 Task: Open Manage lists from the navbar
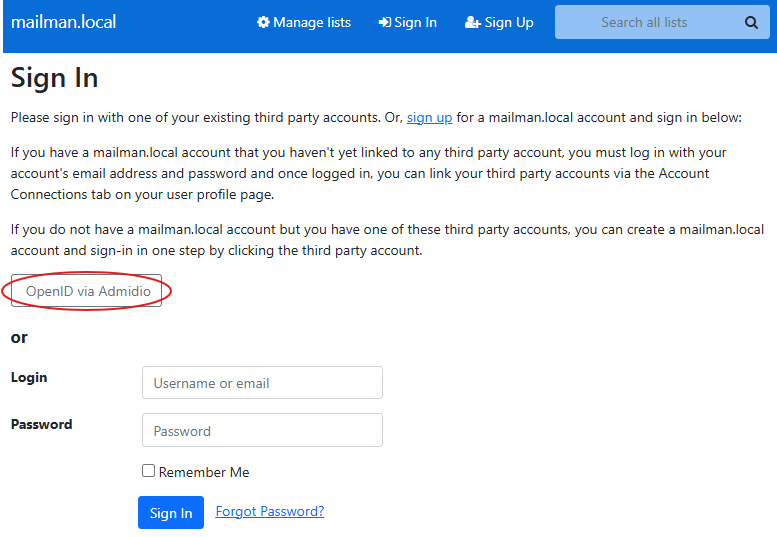[x=311, y=22]
